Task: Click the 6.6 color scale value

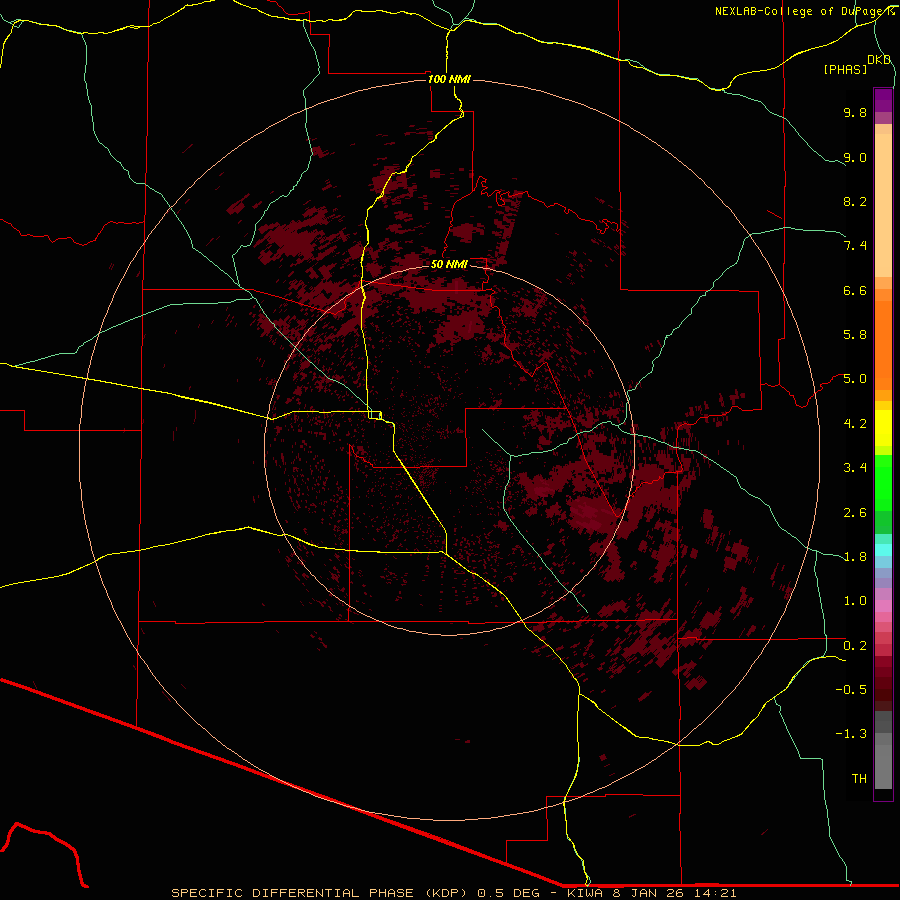Action: point(855,290)
